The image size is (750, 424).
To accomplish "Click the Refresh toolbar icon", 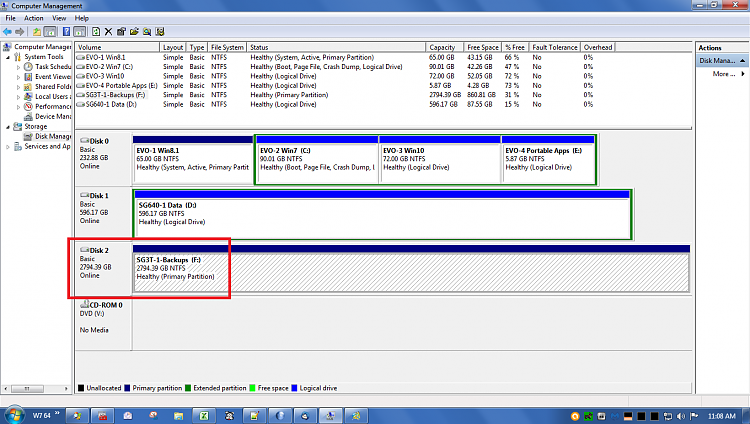I will [96, 32].
